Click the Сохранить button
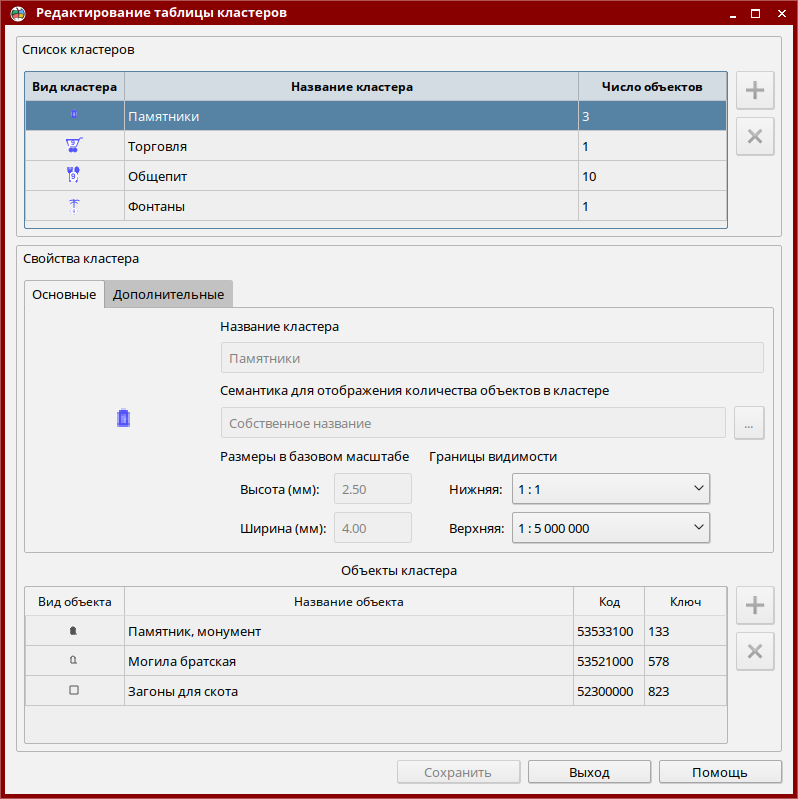 pyautogui.click(x=458, y=773)
